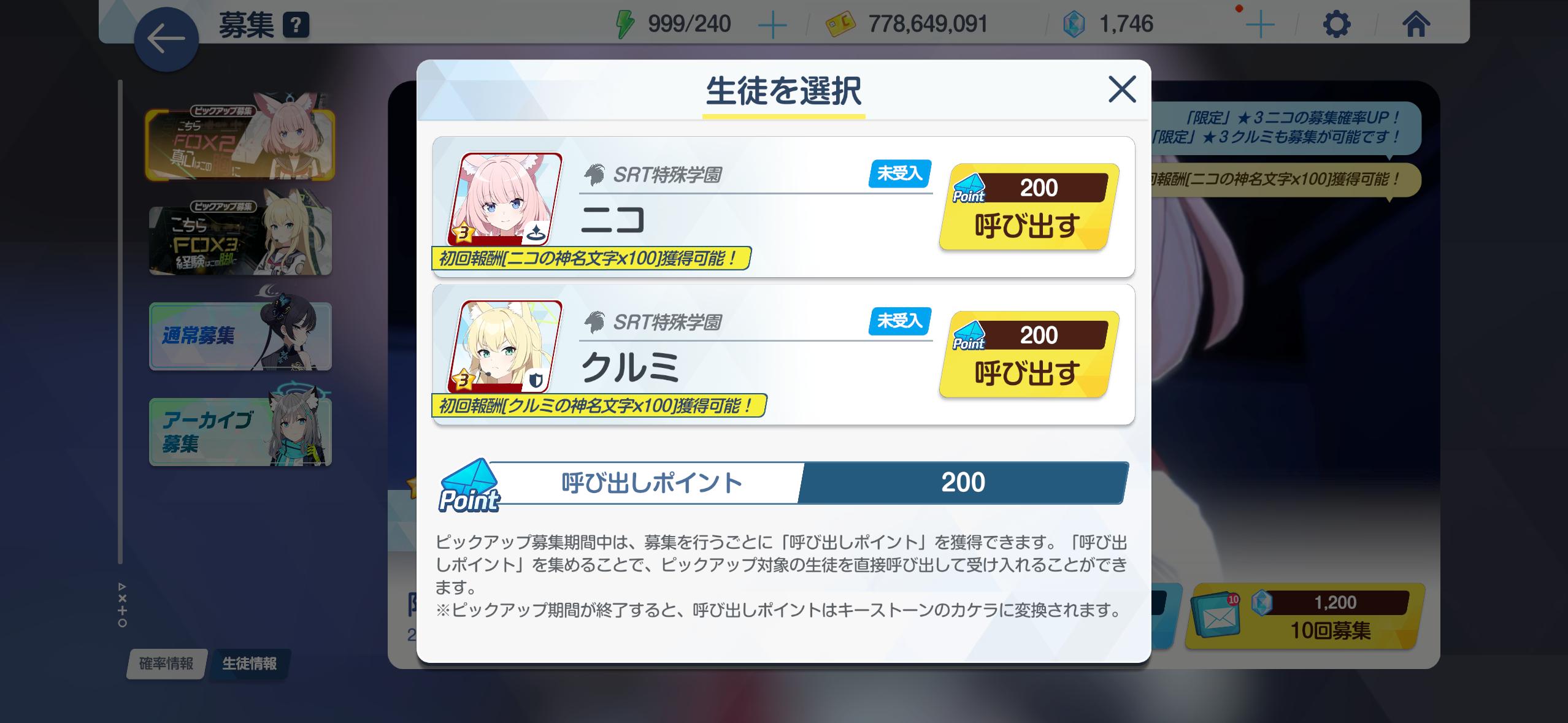Close the 生徒を選択 dialog
The height and width of the screenshot is (723, 1568).
pos(1122,90)
